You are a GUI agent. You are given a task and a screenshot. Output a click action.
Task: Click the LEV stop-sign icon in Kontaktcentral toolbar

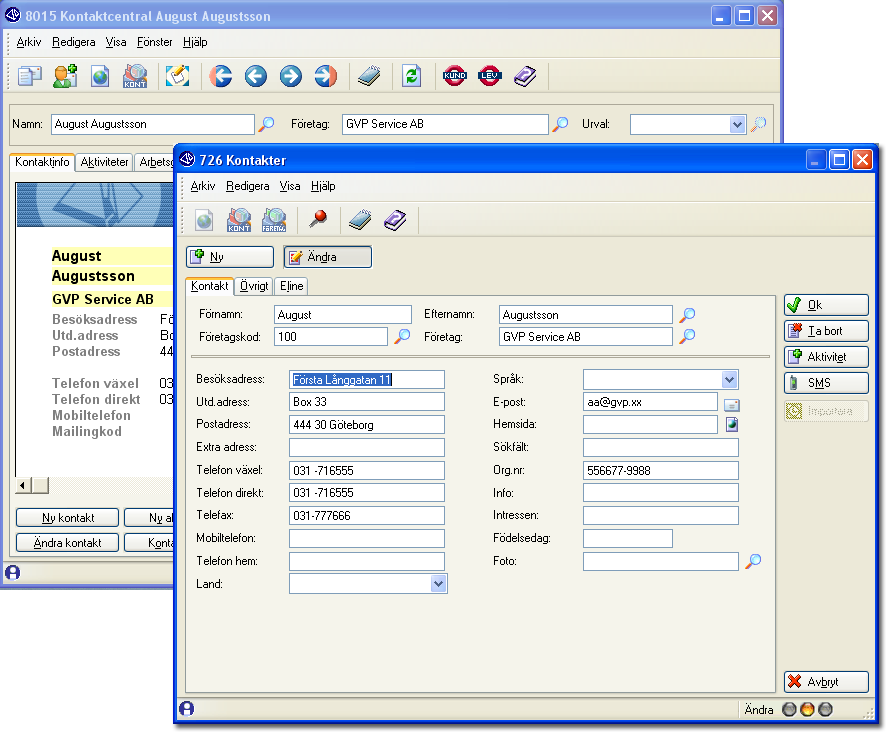tap(489, 76)
